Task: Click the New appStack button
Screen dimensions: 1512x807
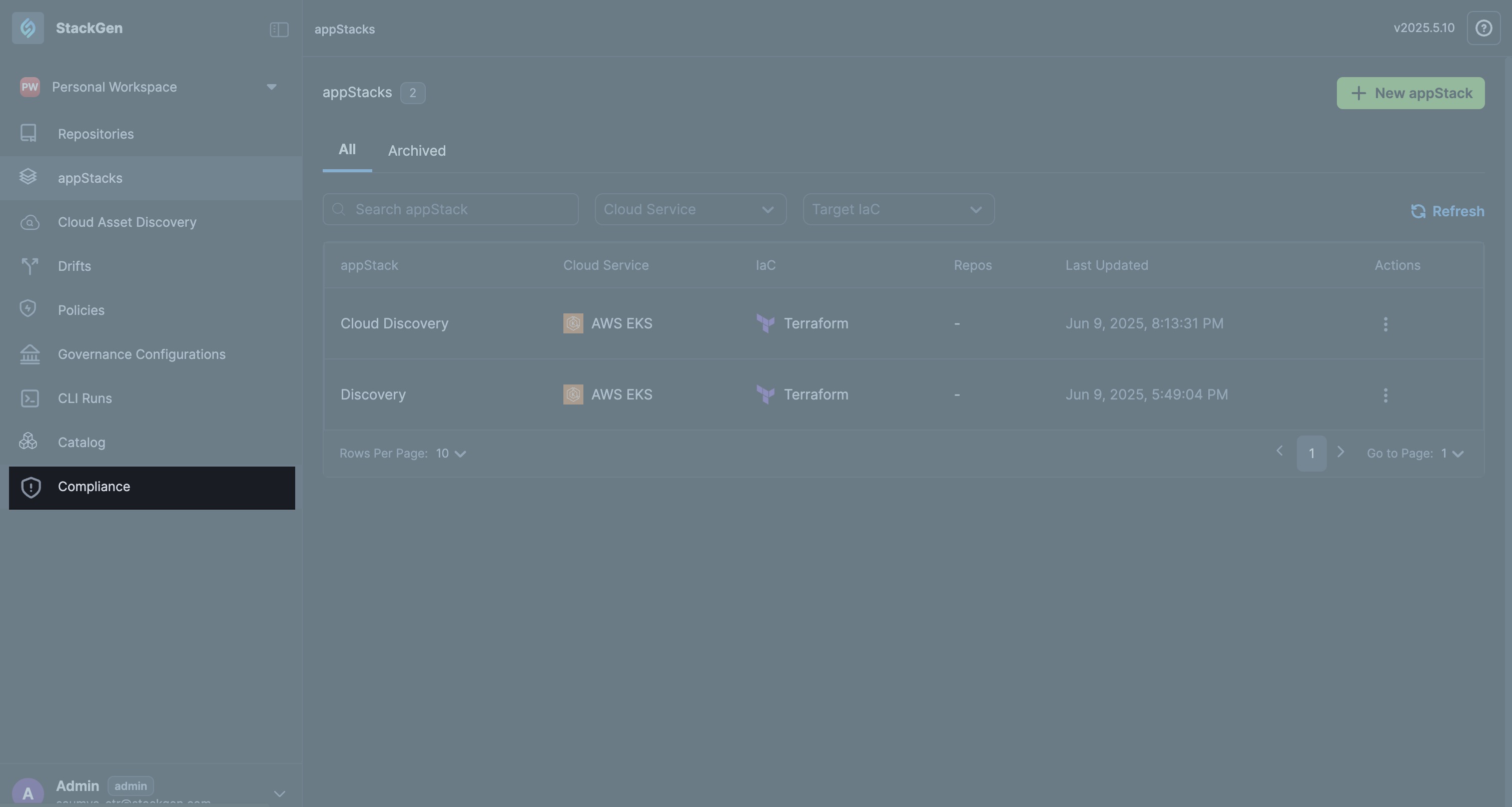Action: click(x=1410, y=93)
